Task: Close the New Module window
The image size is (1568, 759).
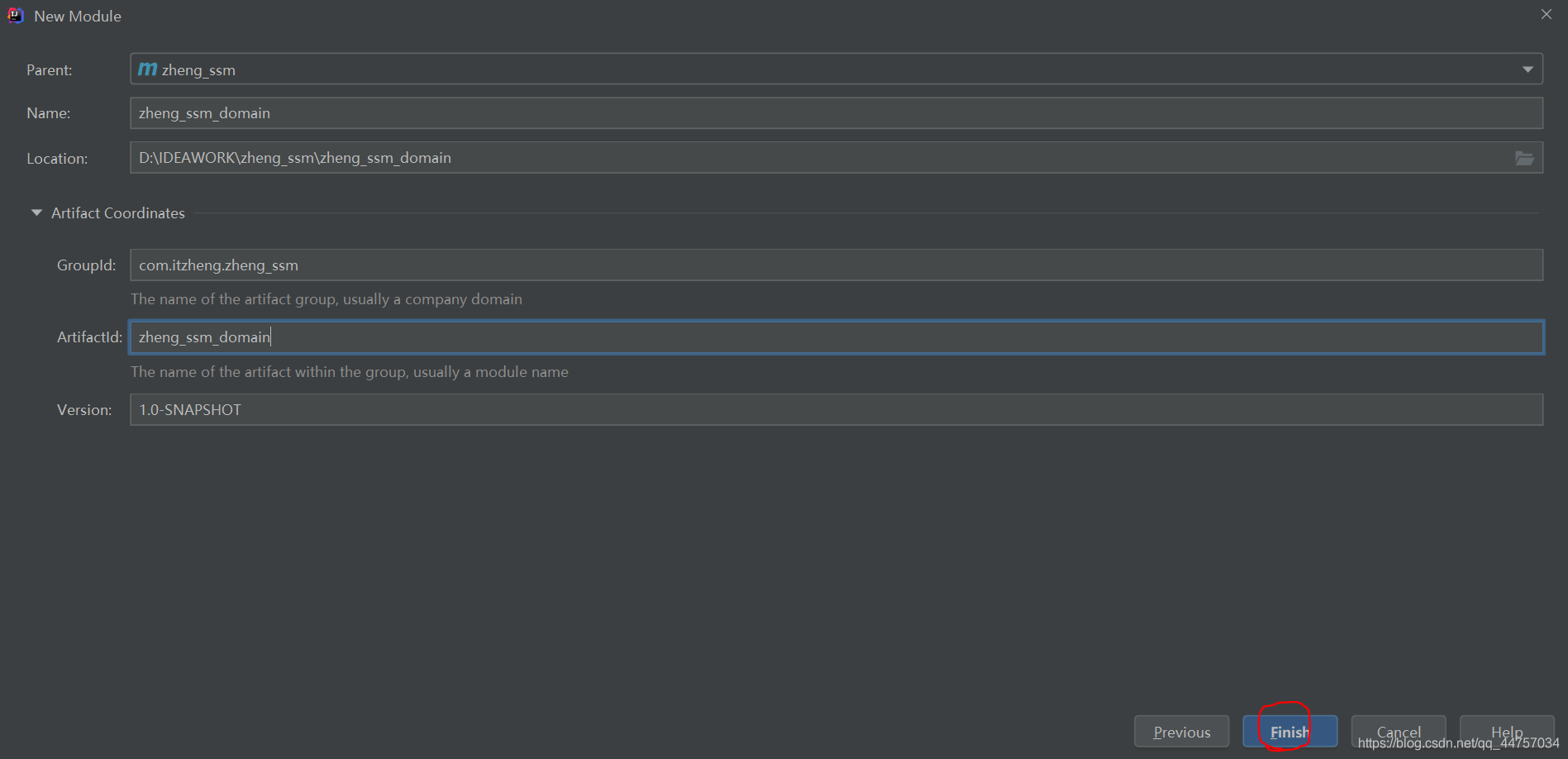Action: pos(1547,14)
